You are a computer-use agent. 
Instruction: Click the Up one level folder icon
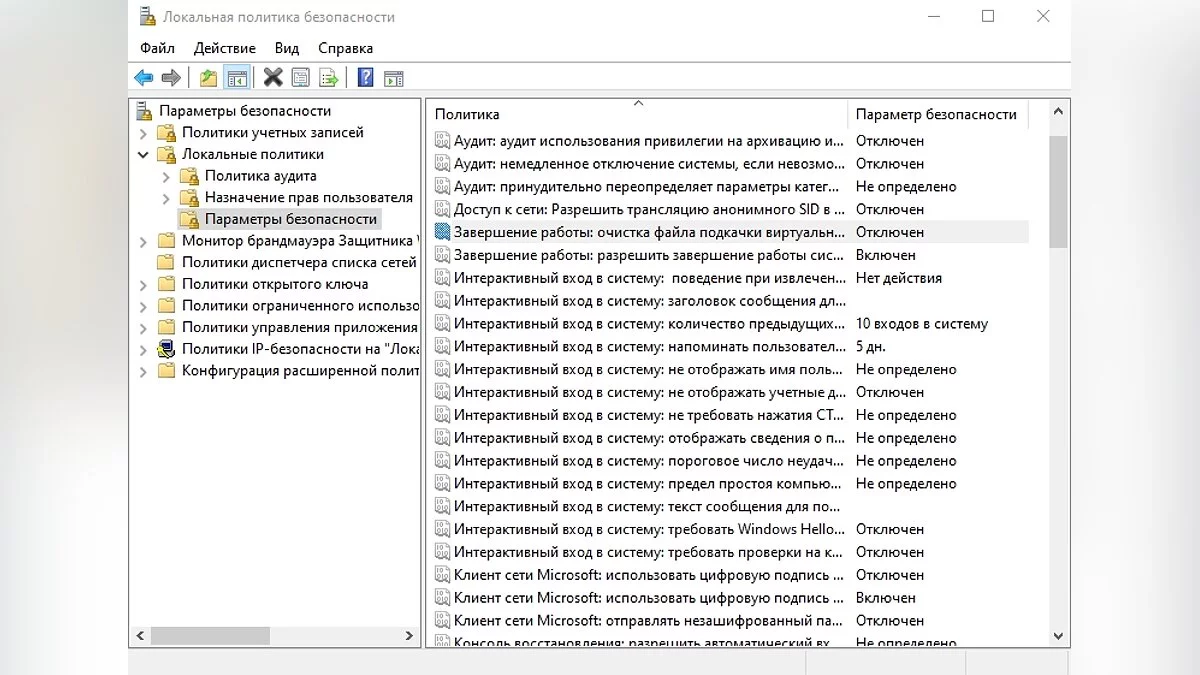(208, 78)
